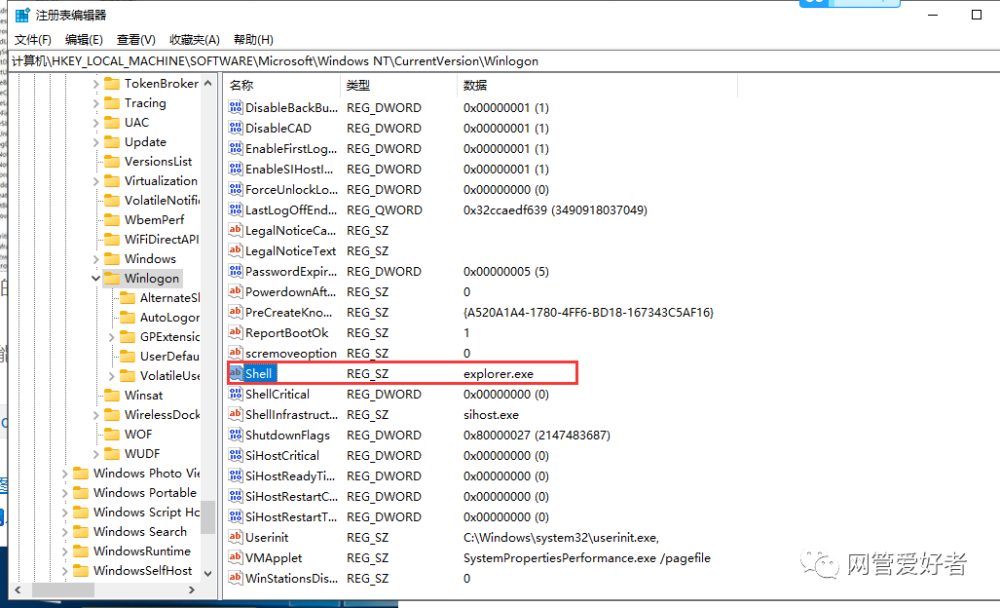Image resolution: width=1000 pixels, height=608 pixels.
Task: Click the Winsat folder icon
Action: (112, 395)
